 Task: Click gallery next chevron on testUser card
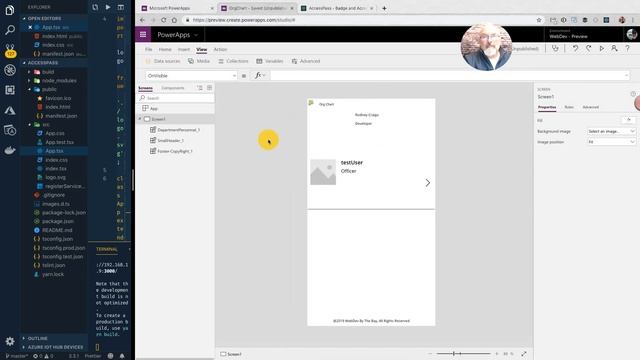pos(428,183)
